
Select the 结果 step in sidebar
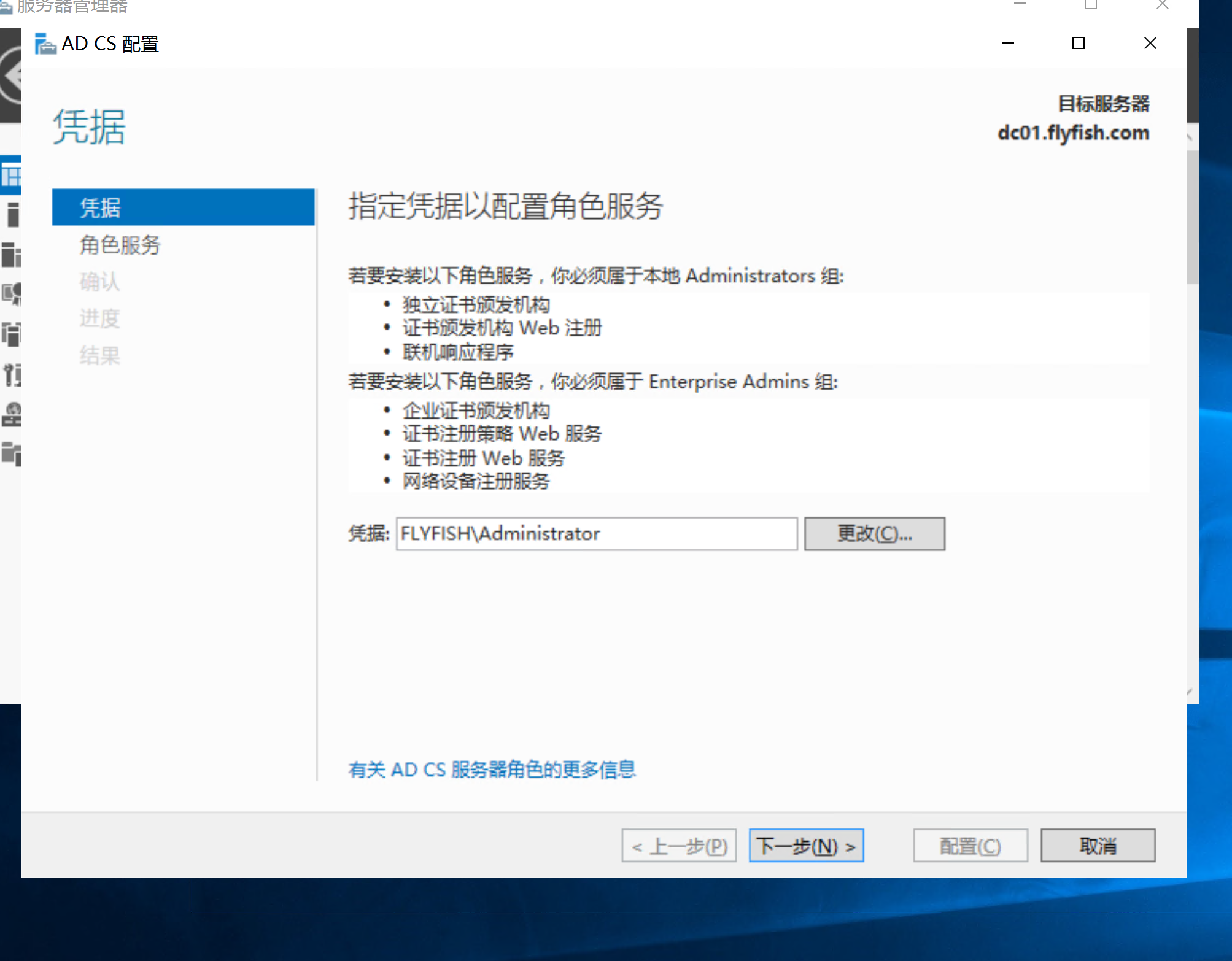click(99, 355)
